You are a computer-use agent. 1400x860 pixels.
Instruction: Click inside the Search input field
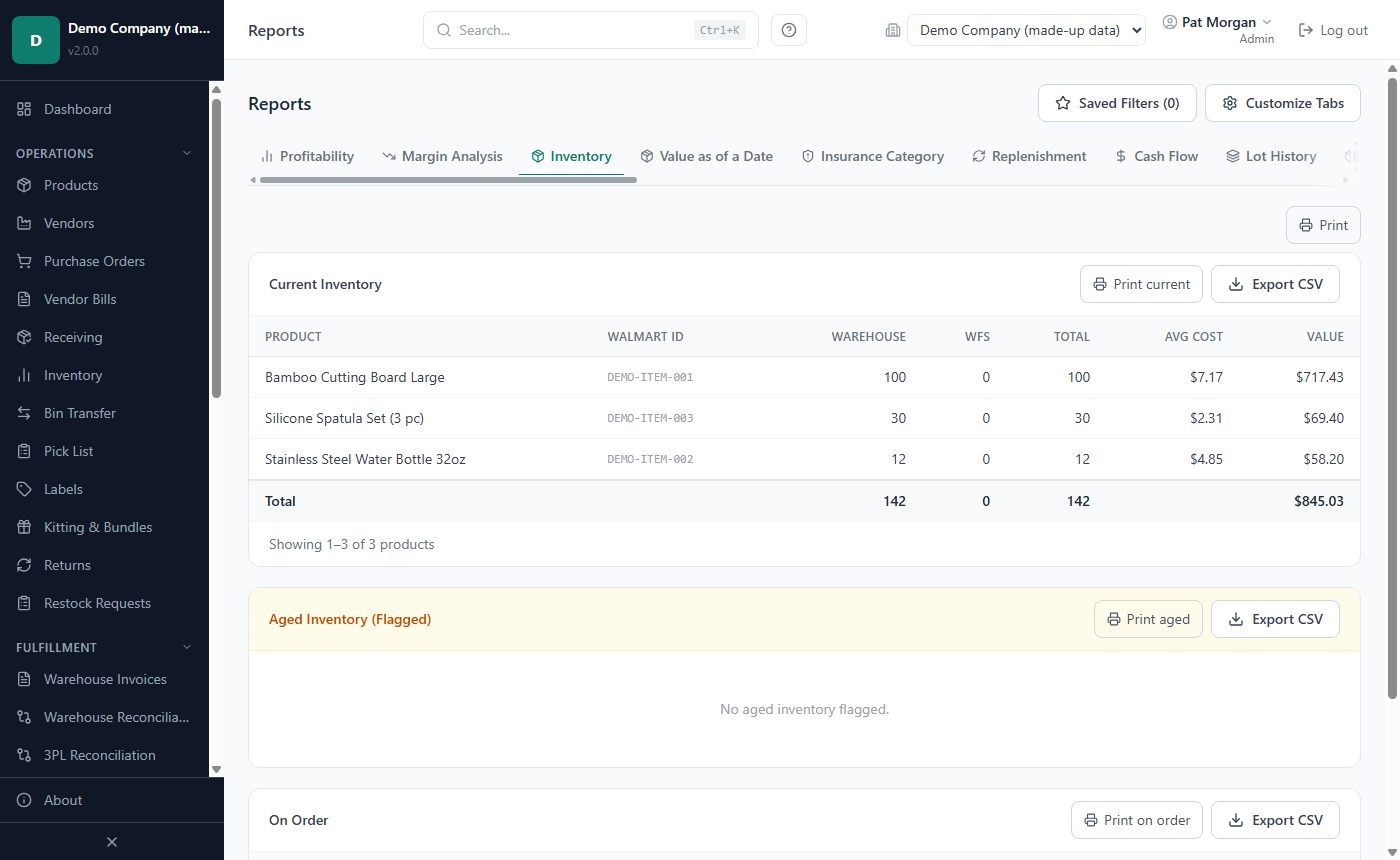(x=590, y=30)
